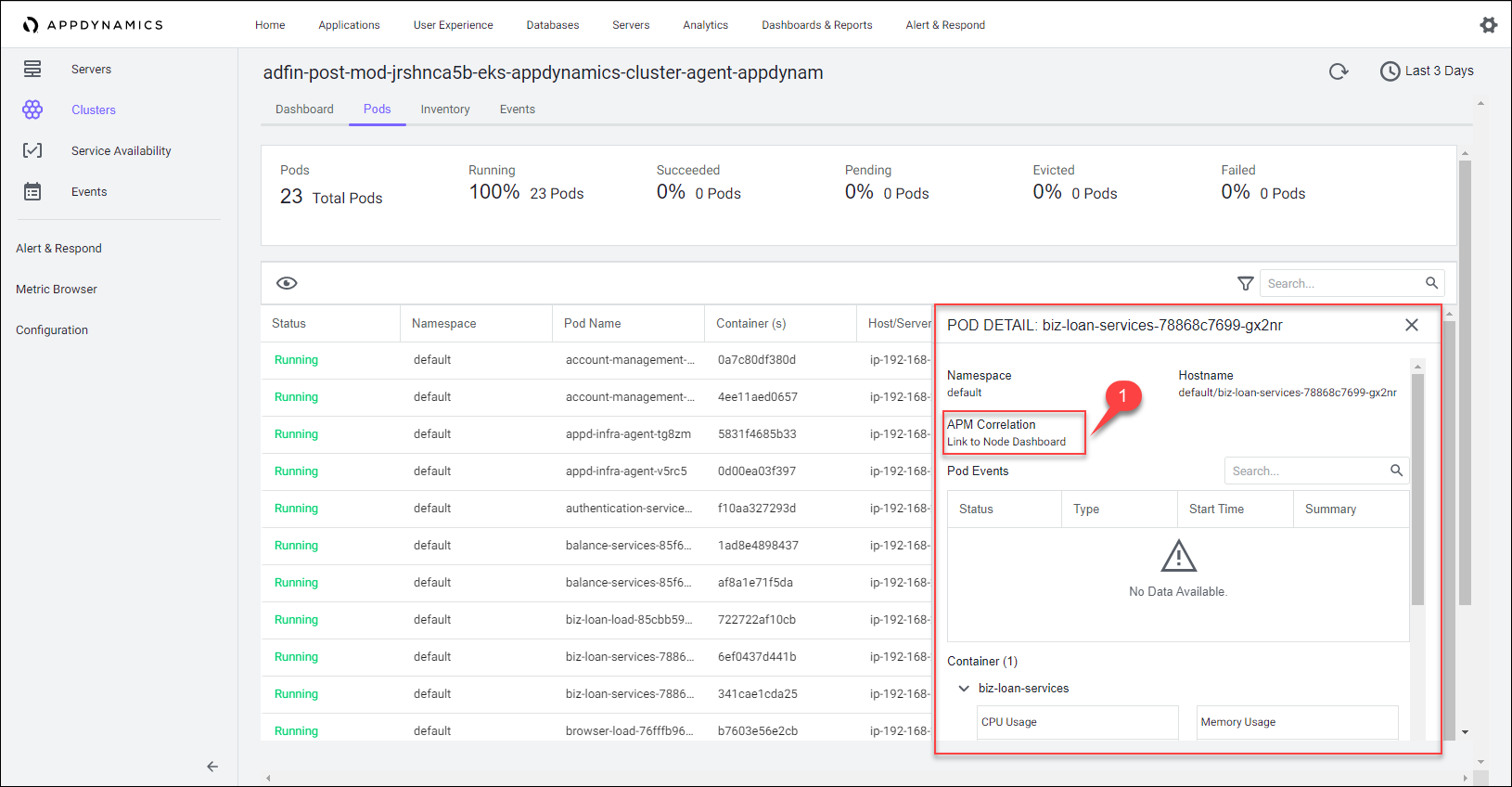Click the settings gear icon
The height and width of the screenshot is (787, 1512).
click(x=1488, y=25)
